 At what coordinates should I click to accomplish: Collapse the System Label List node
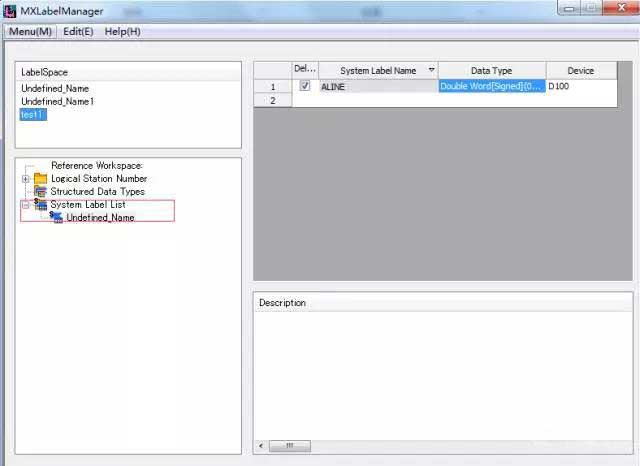coord(26,204)
